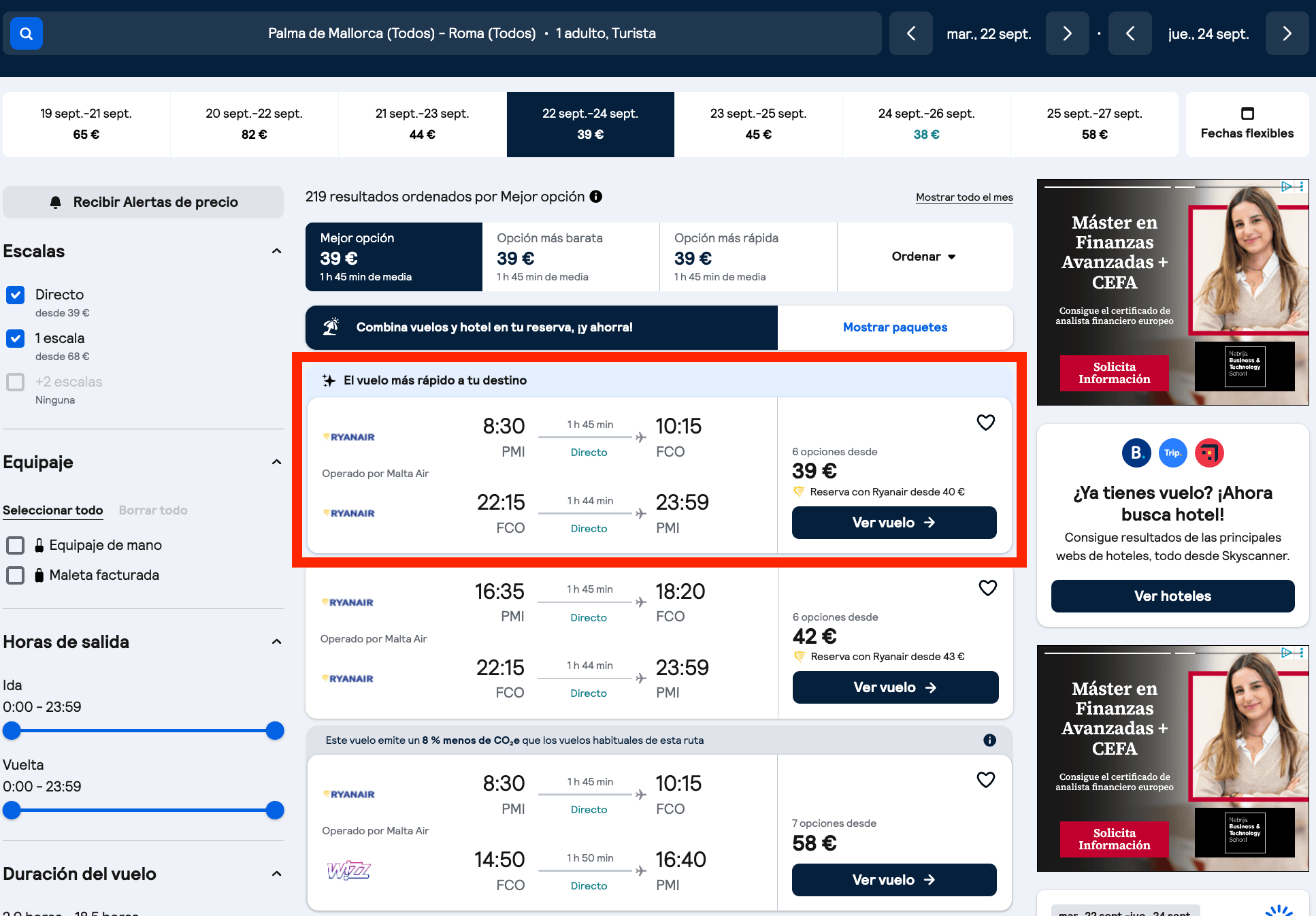The height and width of the screenshot is (916, 1316).
Task: Open the Ordenar dropdown
Action: pyautogui.click(x=924, y=257)
